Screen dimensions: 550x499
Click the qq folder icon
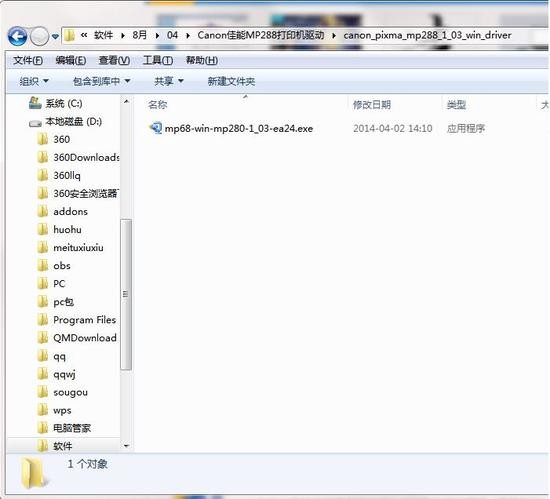coord(43,356)
